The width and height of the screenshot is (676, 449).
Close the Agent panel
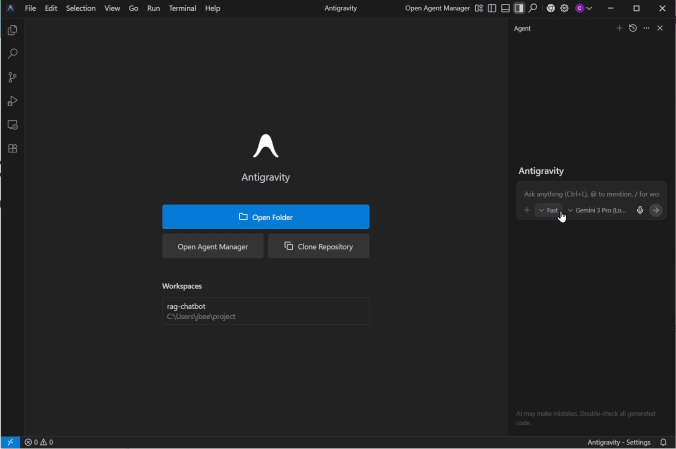tap(660, 28)
